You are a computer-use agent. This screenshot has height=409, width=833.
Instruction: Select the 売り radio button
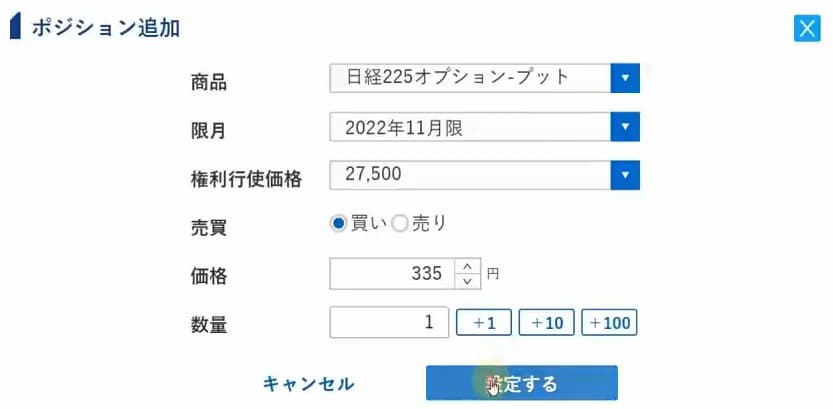(x=400, y=224)
